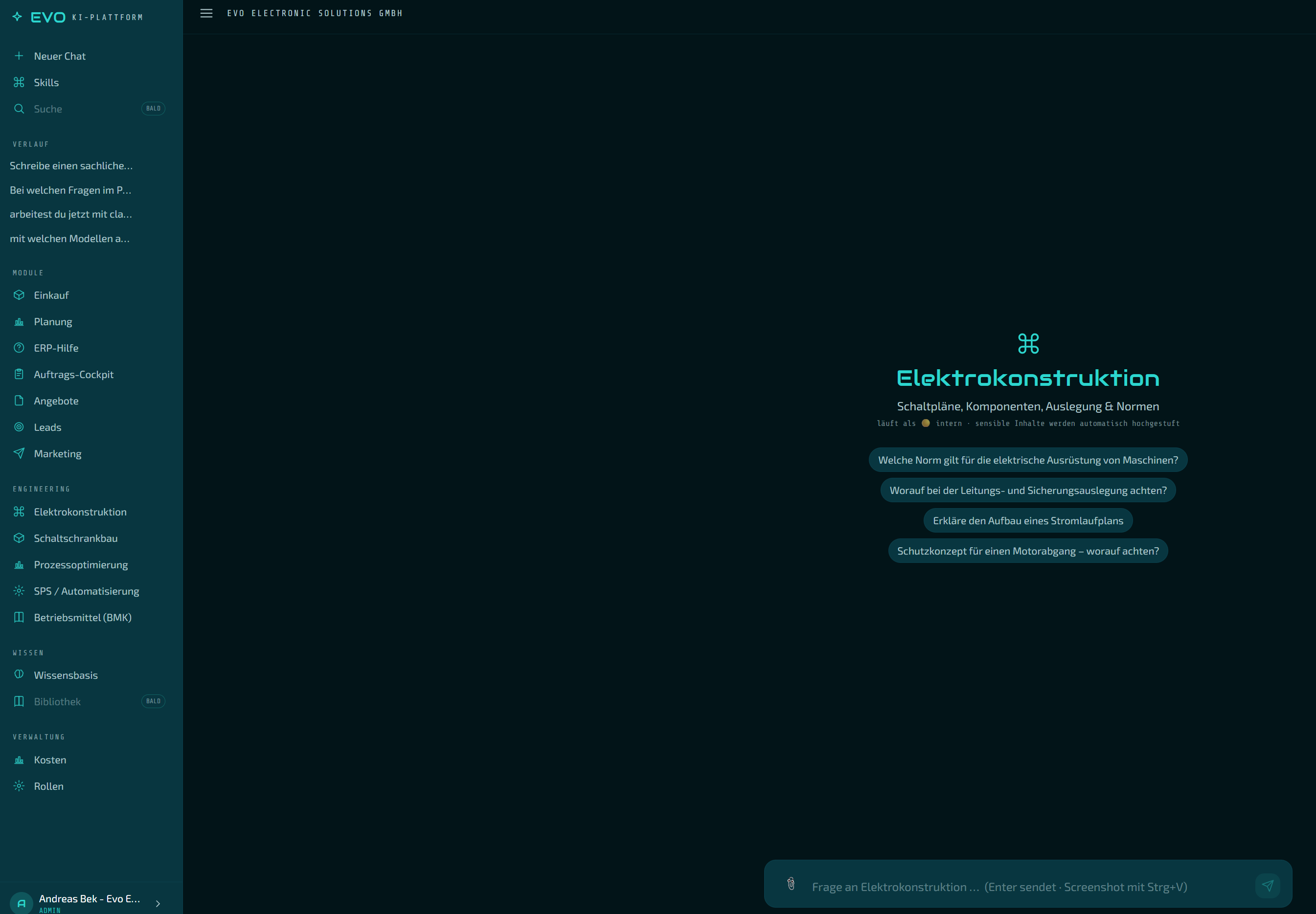Click the BALD badge next to Bibliothek
Viewport: 1316px width, 914px height.
(x=153, y=702)
